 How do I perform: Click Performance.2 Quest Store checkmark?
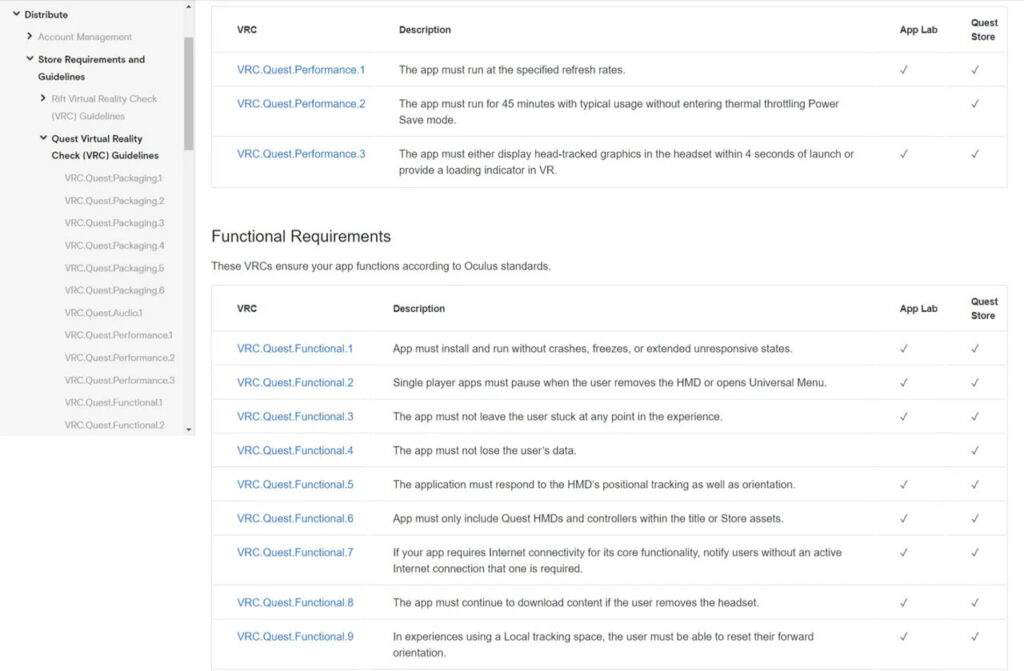[x=974, y=103]
